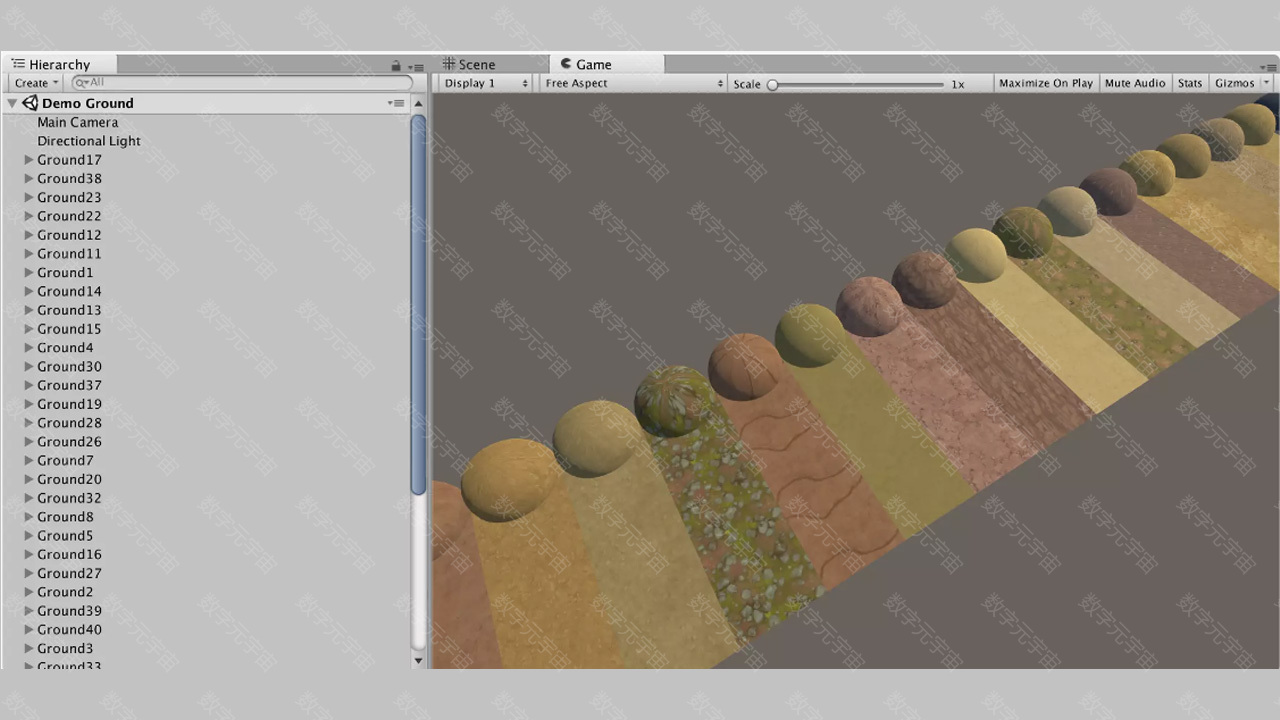This screenshot has height=720, width=1280.
Task: Click the Gizmos button
Action: (1234, 83)
